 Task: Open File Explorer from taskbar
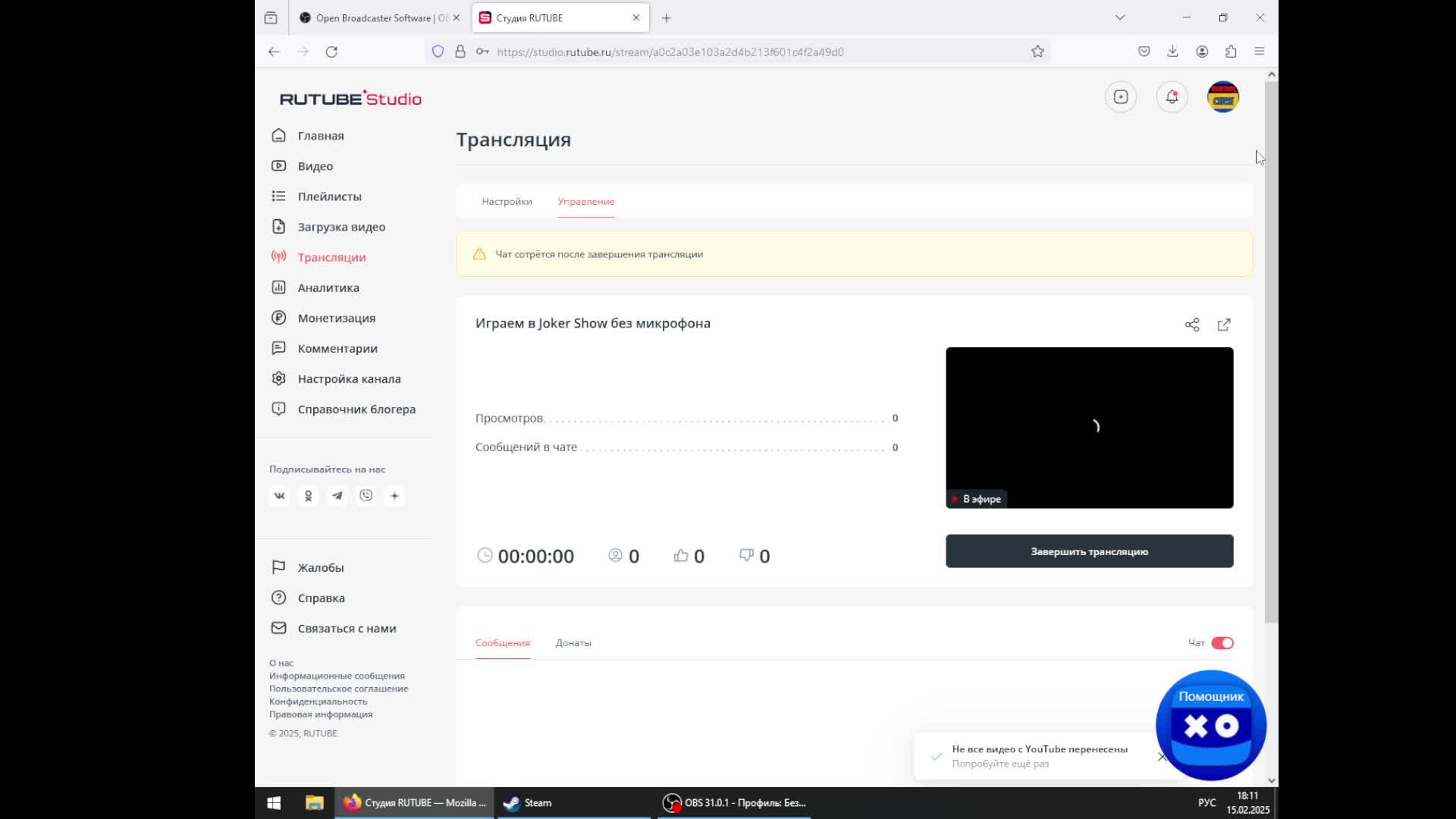tap(314, 802)
